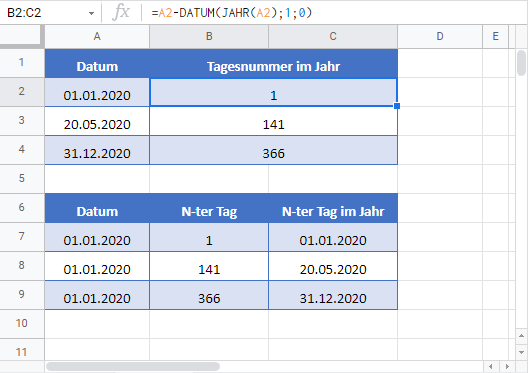Select cell A9 containing 01.01.2020
The width and height of the screenshot is (530, 373).
pyautogui.click(x=97, y=295)
